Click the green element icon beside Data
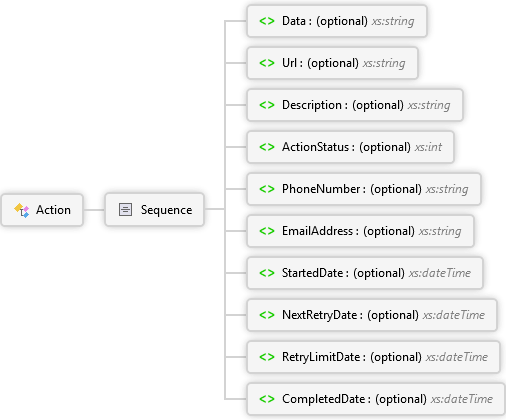 tap(267, 21)
